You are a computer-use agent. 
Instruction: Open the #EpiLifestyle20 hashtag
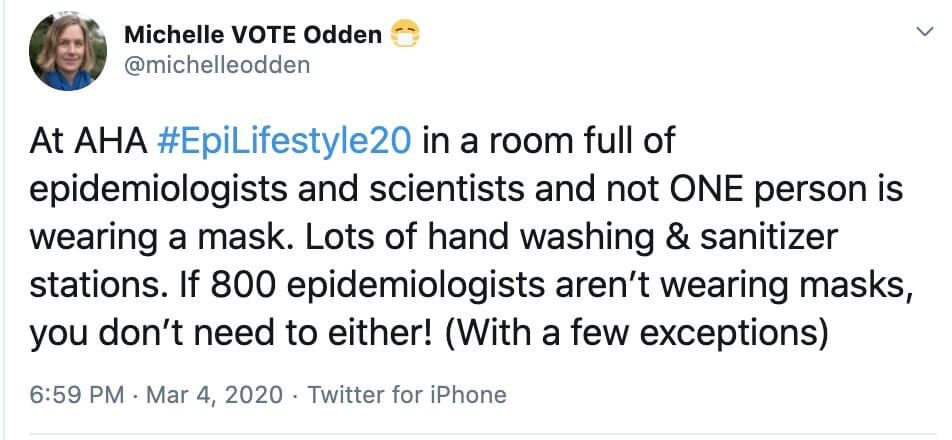point(284,143)
